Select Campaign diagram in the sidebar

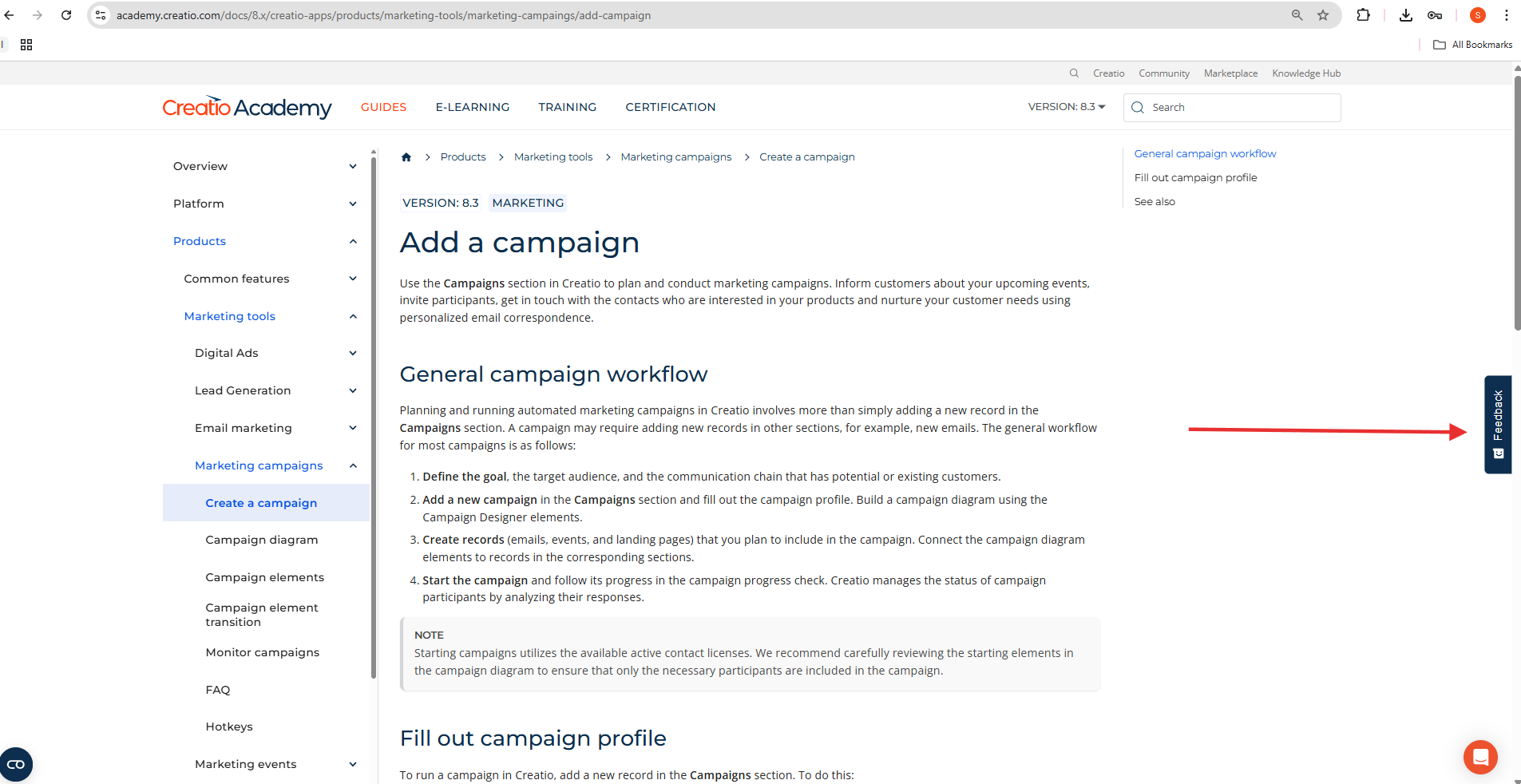261,540
